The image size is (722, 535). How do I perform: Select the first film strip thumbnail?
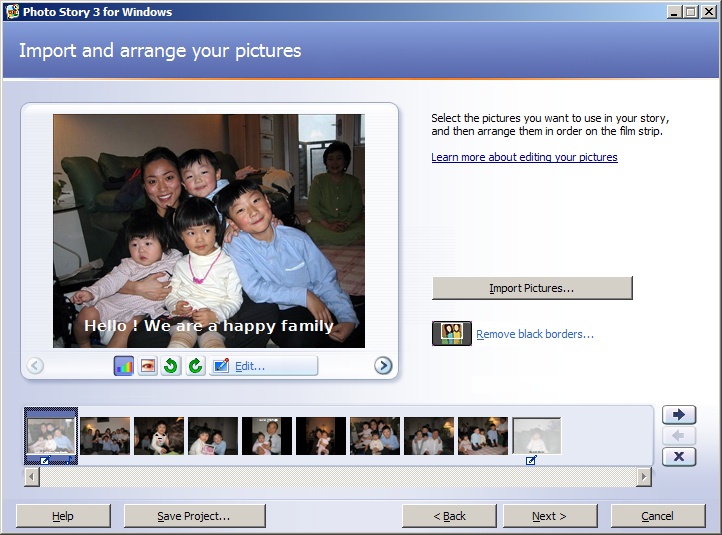coord(51,436)
